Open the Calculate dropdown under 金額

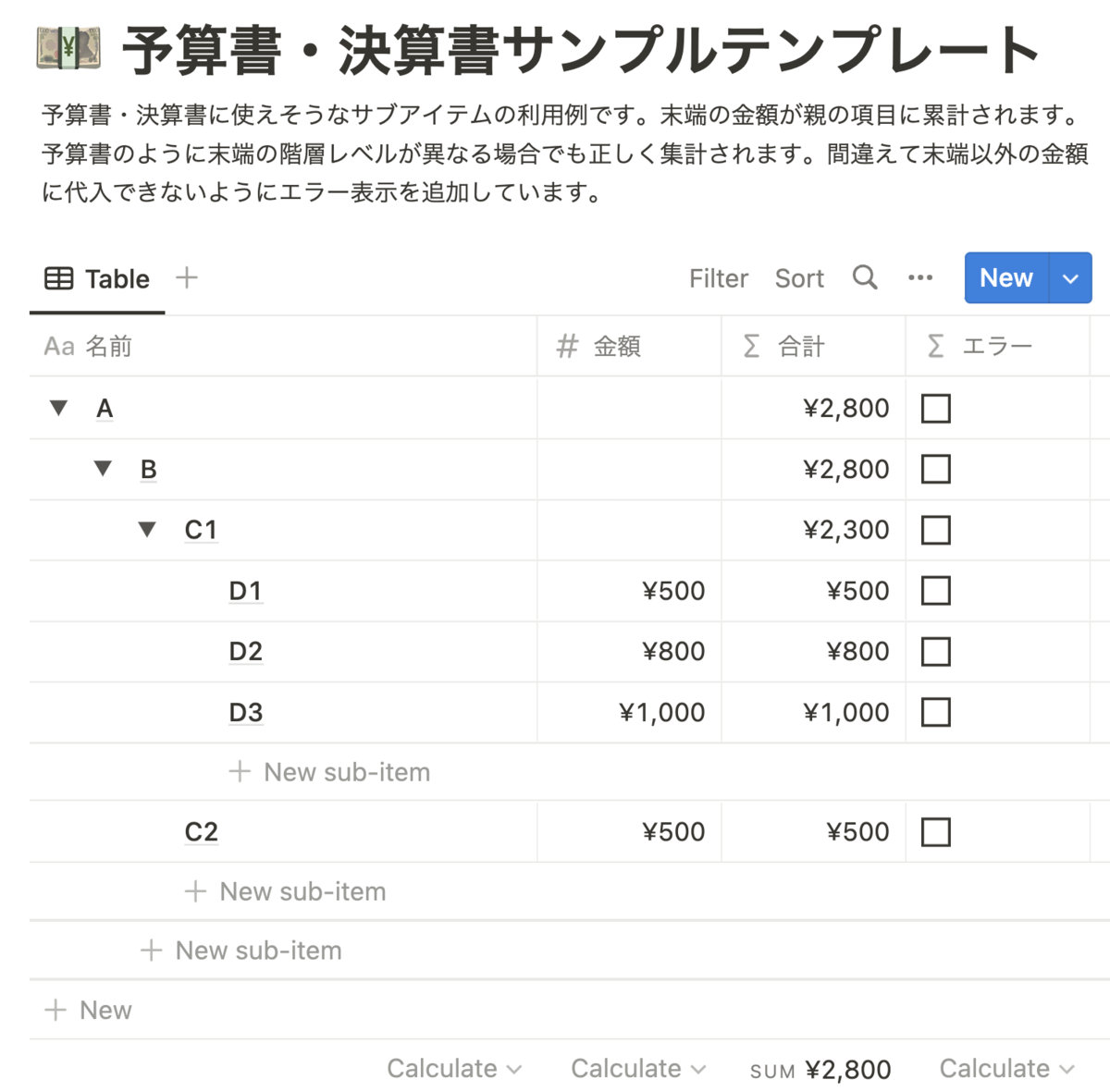tap(636, 1068)
